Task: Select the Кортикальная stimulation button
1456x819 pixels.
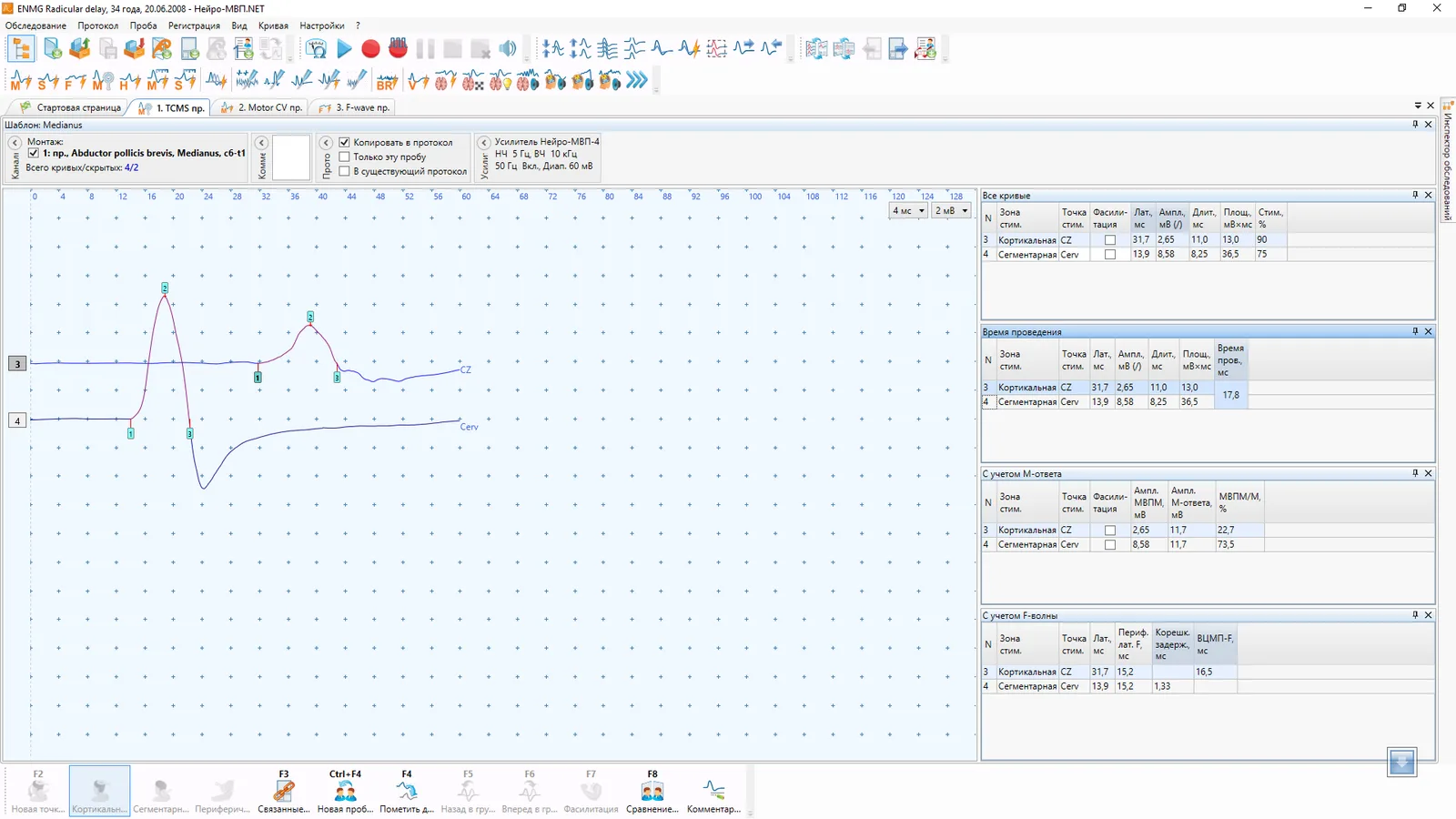Action: point(99,792)
